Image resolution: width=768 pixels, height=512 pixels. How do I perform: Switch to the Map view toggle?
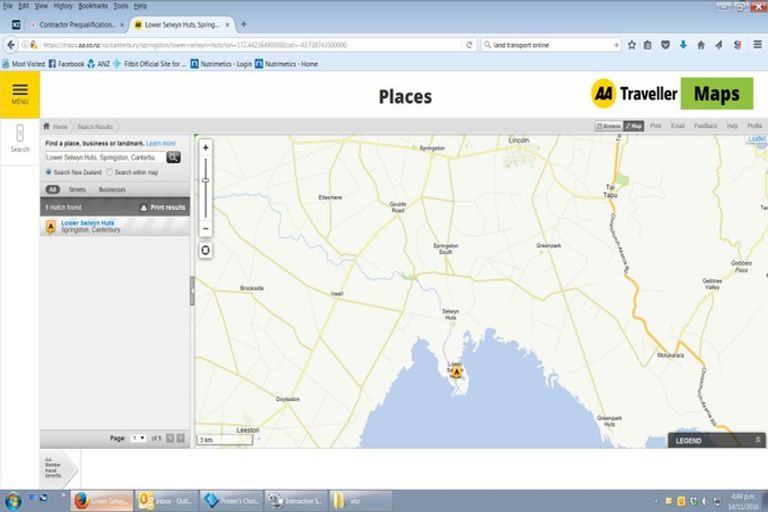click(x=633, y=126)
